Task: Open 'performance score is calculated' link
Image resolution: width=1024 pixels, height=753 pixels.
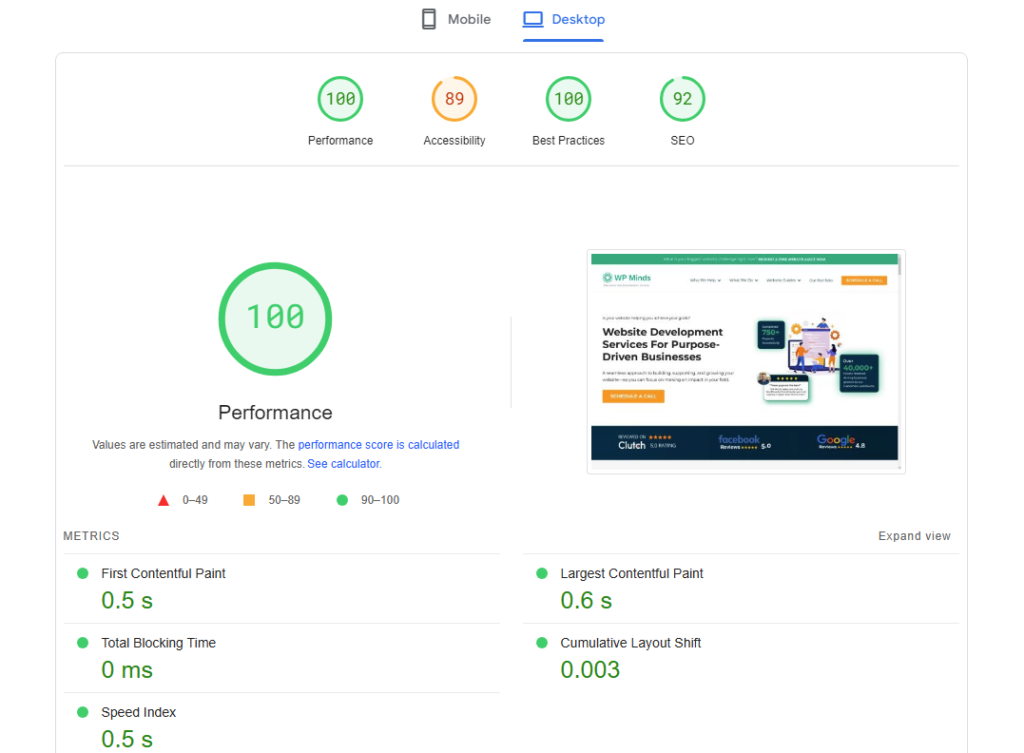Action: tap(379, 445)
